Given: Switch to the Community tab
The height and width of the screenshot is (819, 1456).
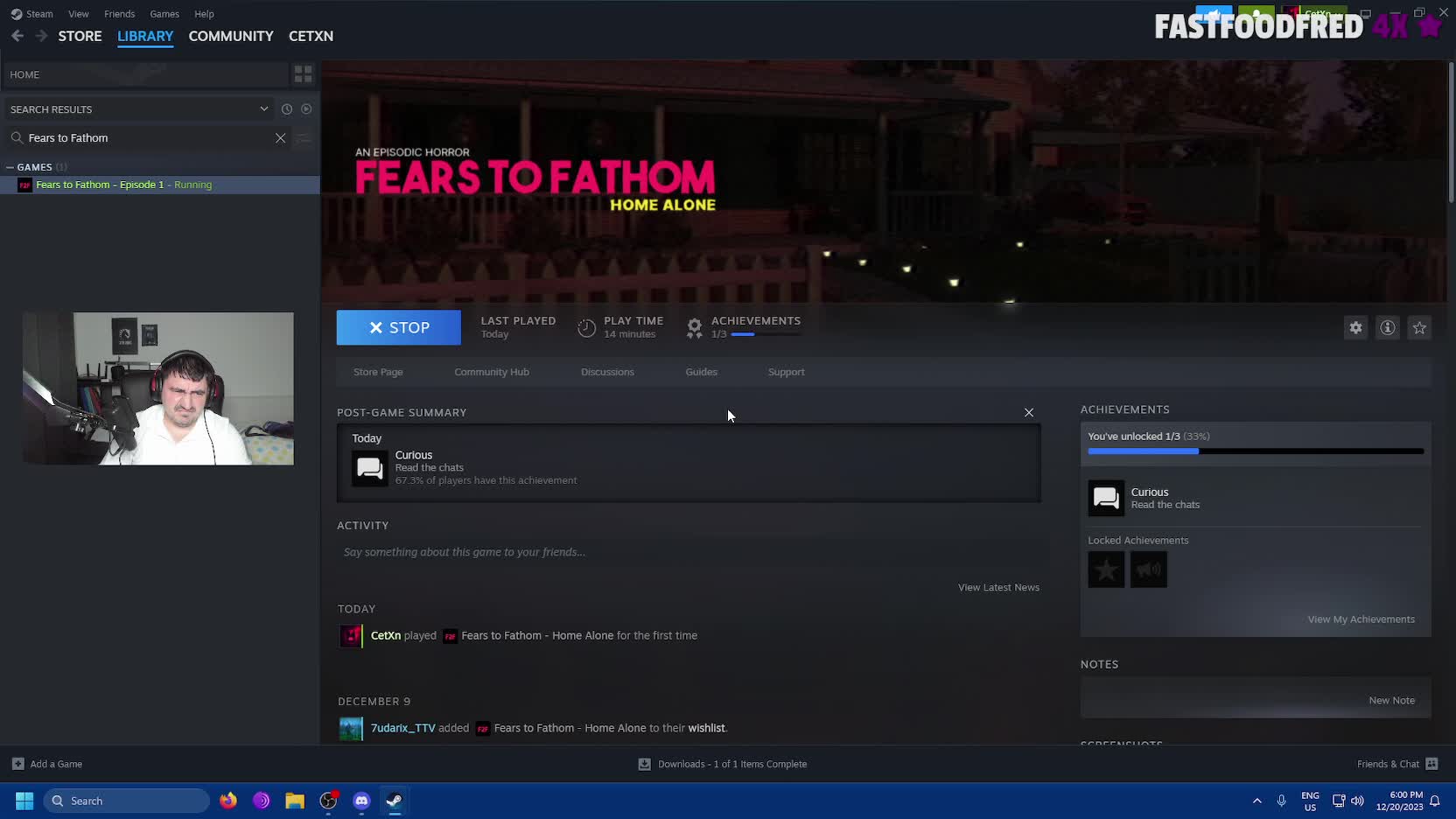Looking at the screenshot, I should tap(231, 36).
